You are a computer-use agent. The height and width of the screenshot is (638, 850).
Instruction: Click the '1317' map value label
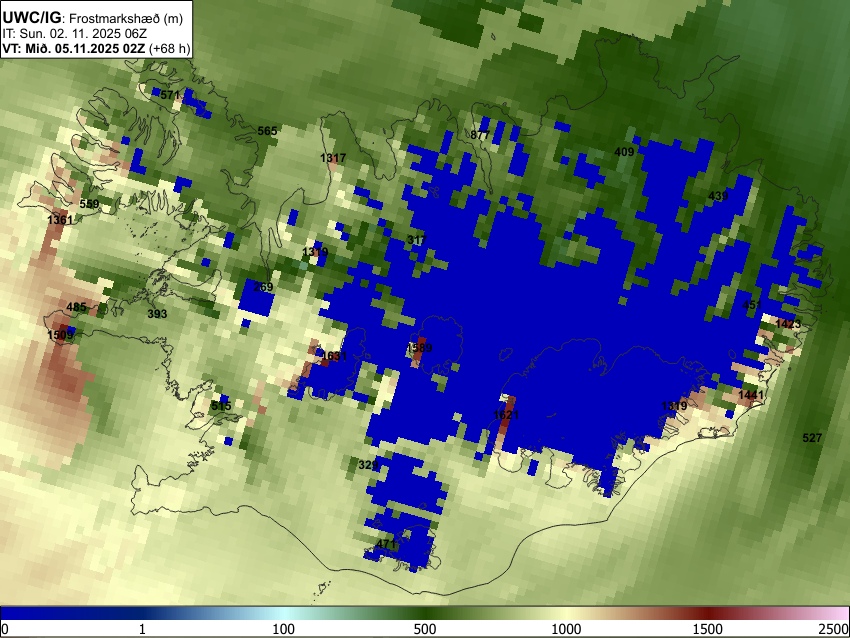[333, 158]
